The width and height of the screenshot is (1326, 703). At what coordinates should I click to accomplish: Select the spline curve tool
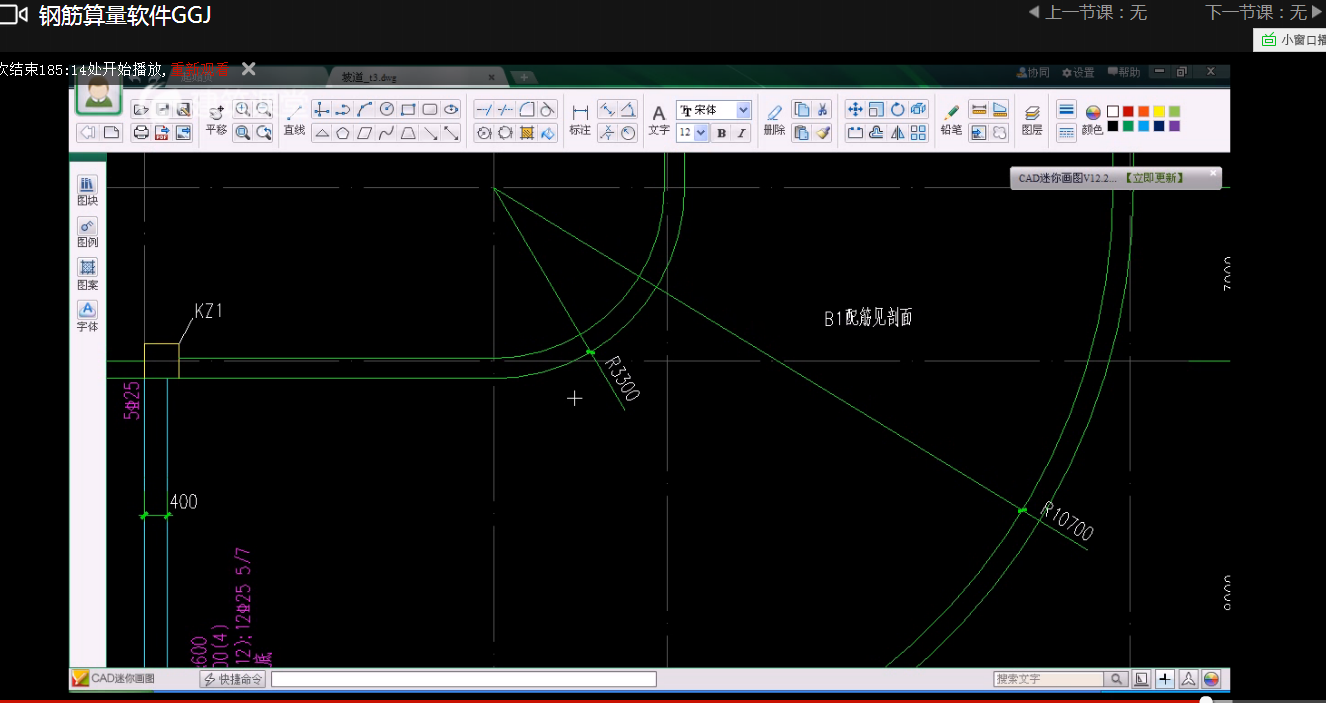point(386,132)
